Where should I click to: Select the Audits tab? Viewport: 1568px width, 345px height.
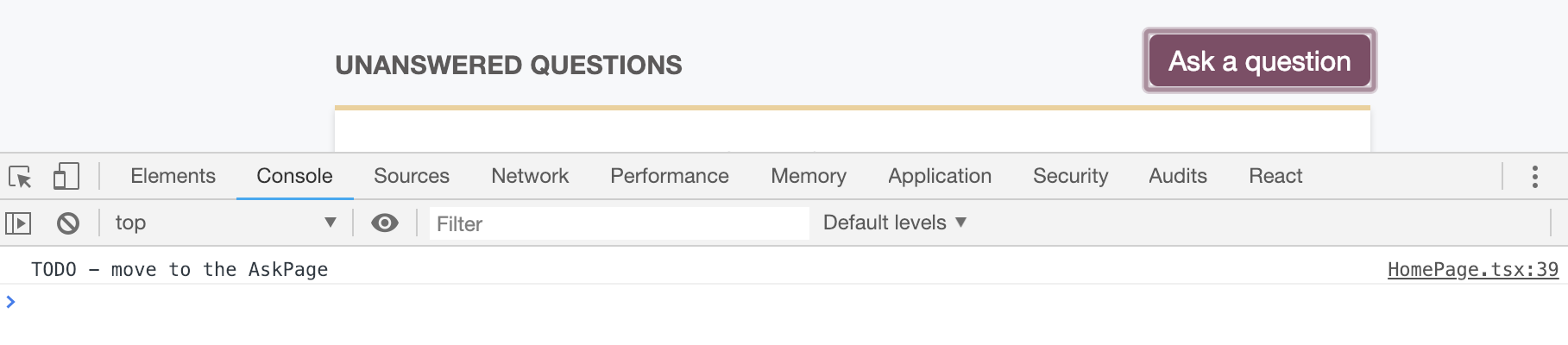coord(1178,176)
